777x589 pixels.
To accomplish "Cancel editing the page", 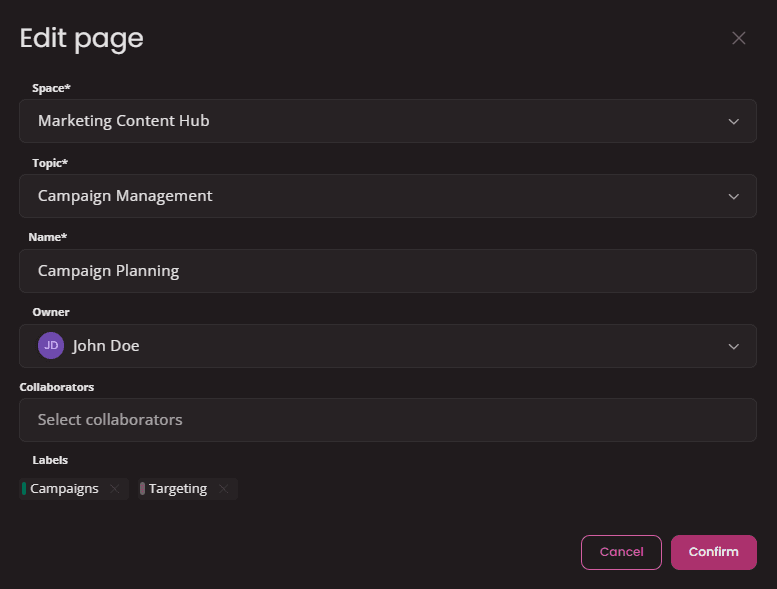I will tap(621, 552).
